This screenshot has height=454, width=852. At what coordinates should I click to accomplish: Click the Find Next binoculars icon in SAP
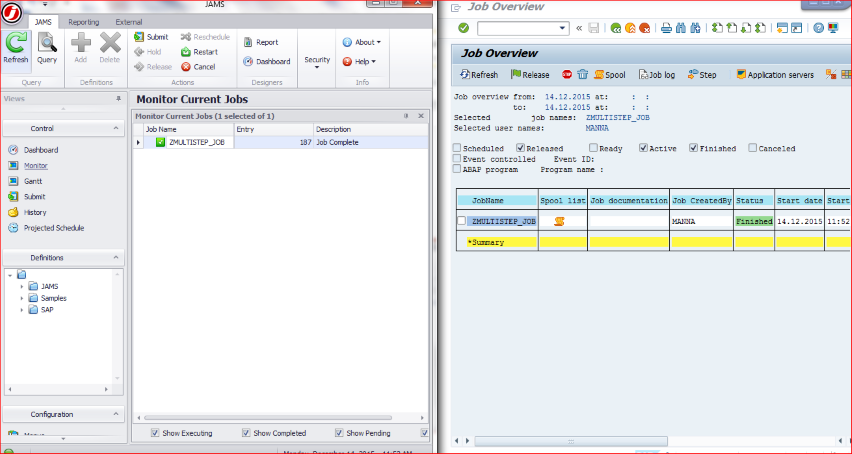pos(695,28)
